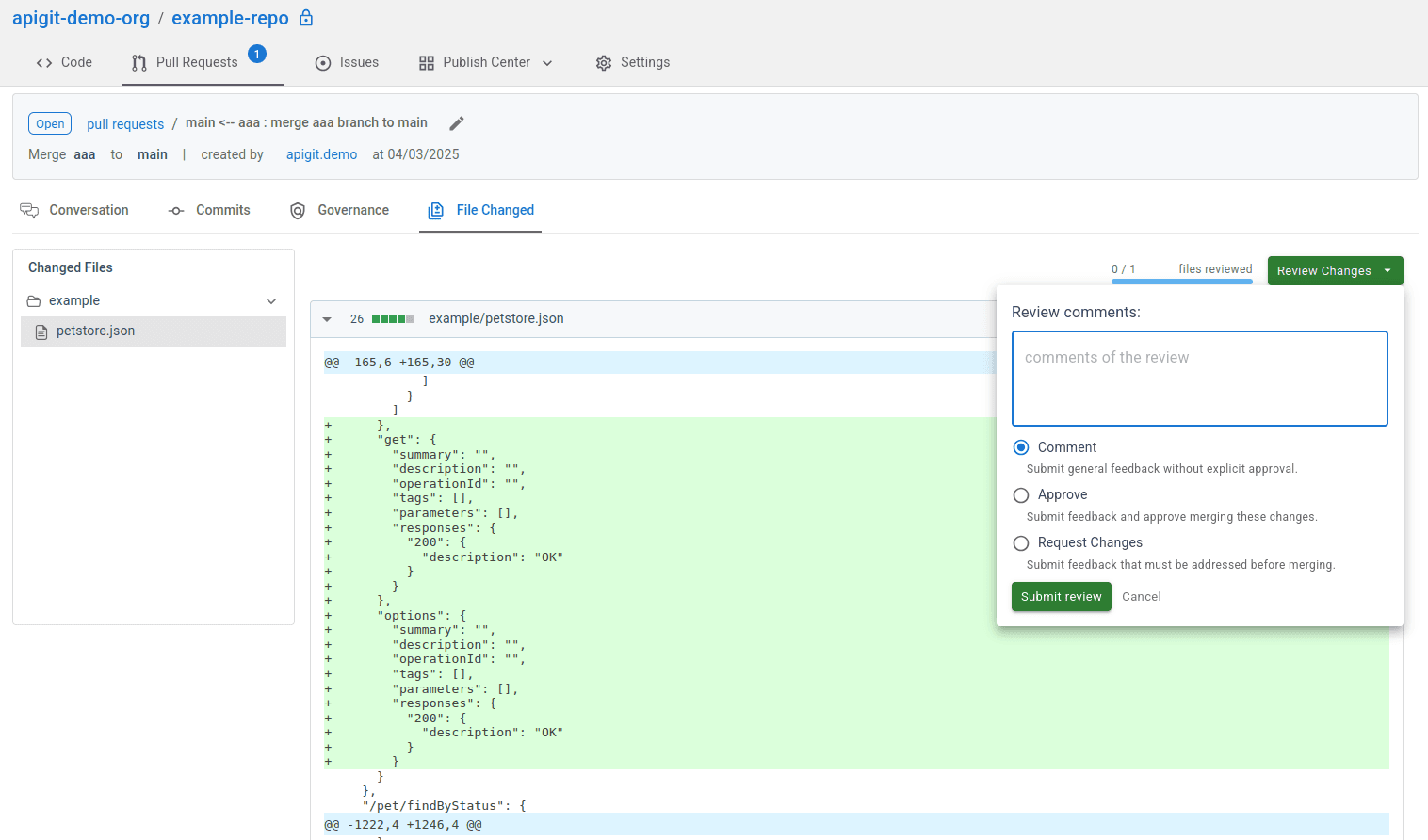Click into the review comments text box
This screenshot has width=1428, height=840.
click(x=1200, y=379)
